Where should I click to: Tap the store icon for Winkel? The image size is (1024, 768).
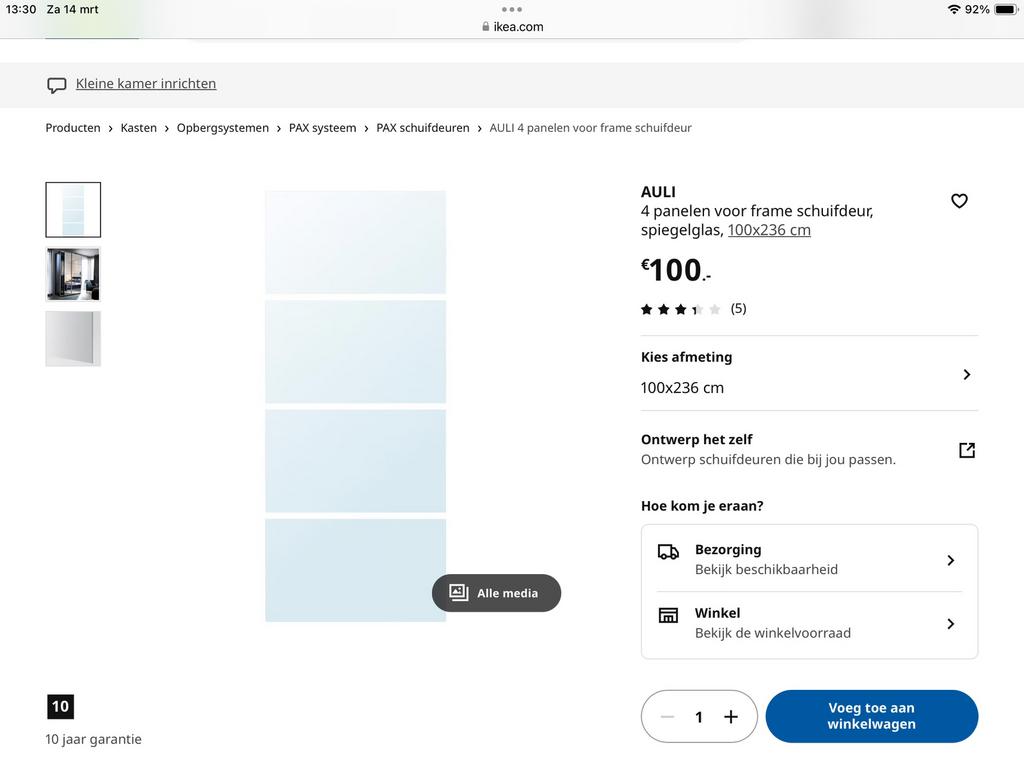pyautogui.click(x=668, y=615)
